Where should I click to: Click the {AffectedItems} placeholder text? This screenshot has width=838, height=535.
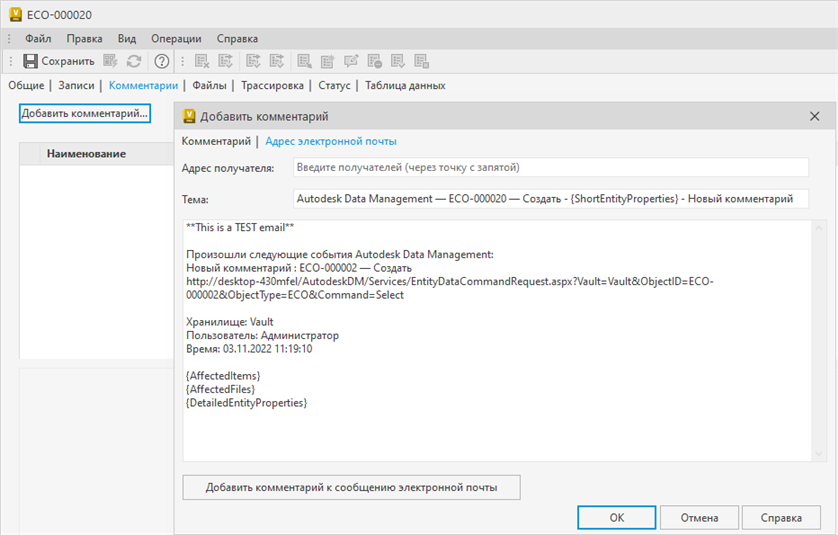point(223,376)
